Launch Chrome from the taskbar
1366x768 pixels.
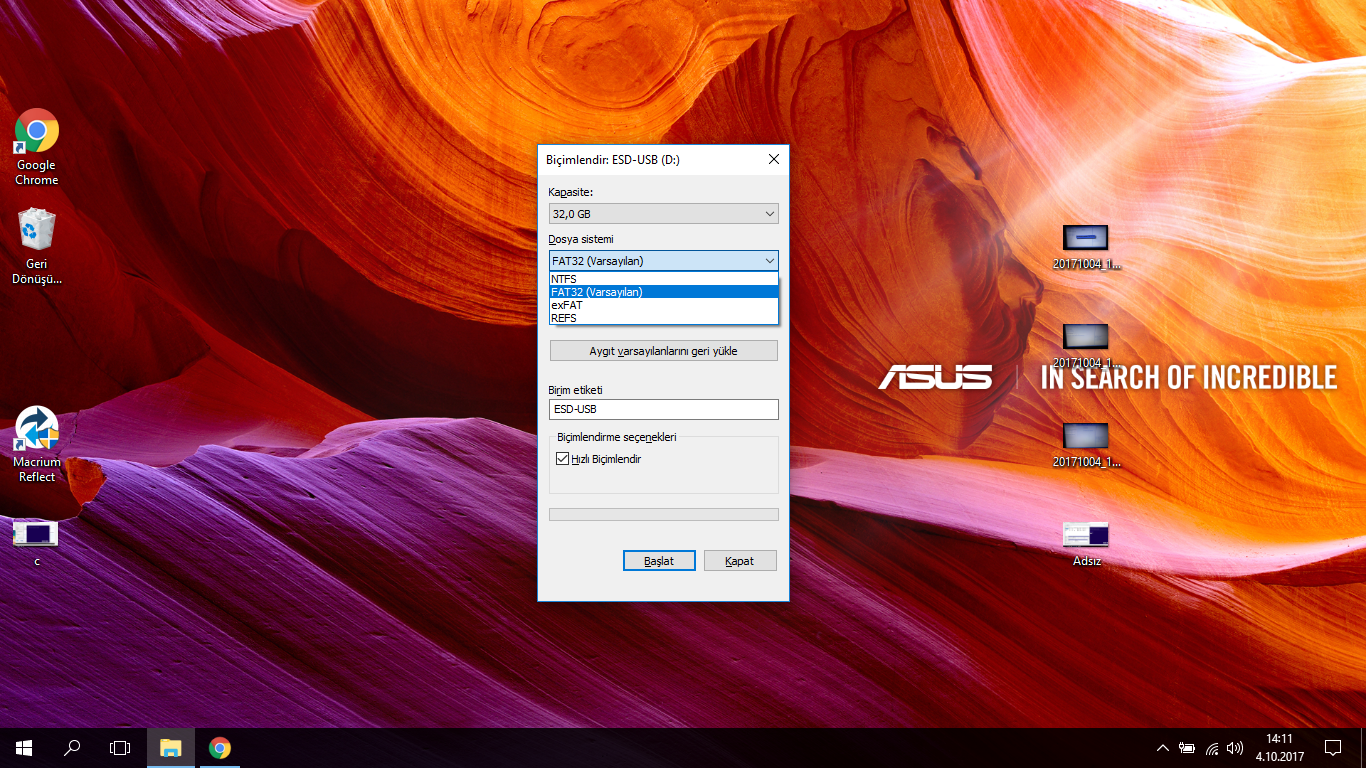pos(220,747)
